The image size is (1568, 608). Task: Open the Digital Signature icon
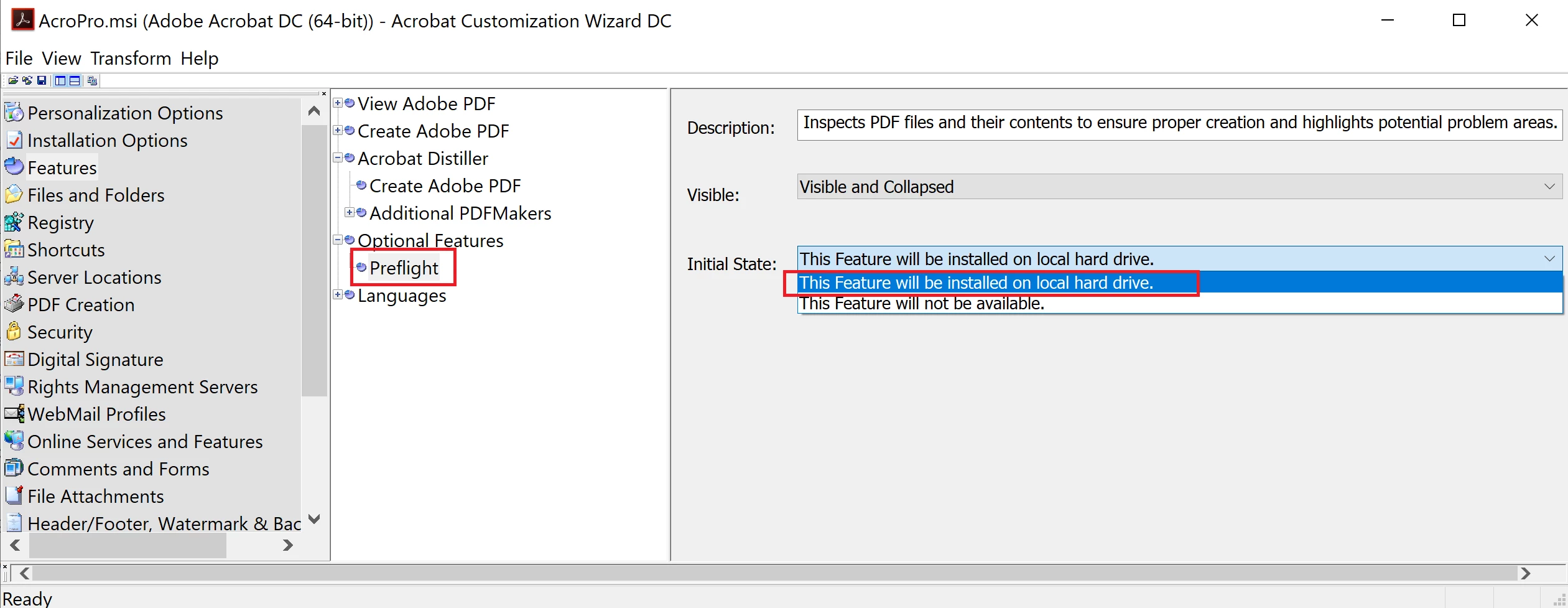14,359
